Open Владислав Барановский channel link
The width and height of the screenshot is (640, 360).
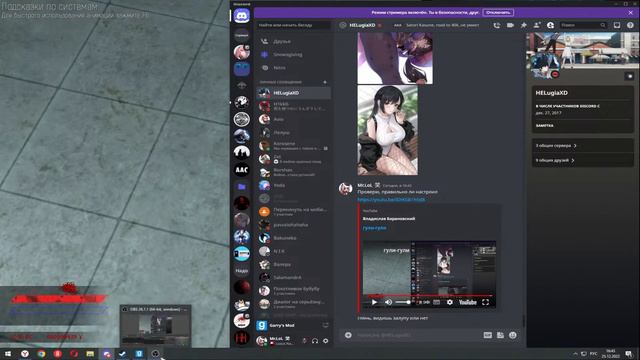tap(389, 219)
